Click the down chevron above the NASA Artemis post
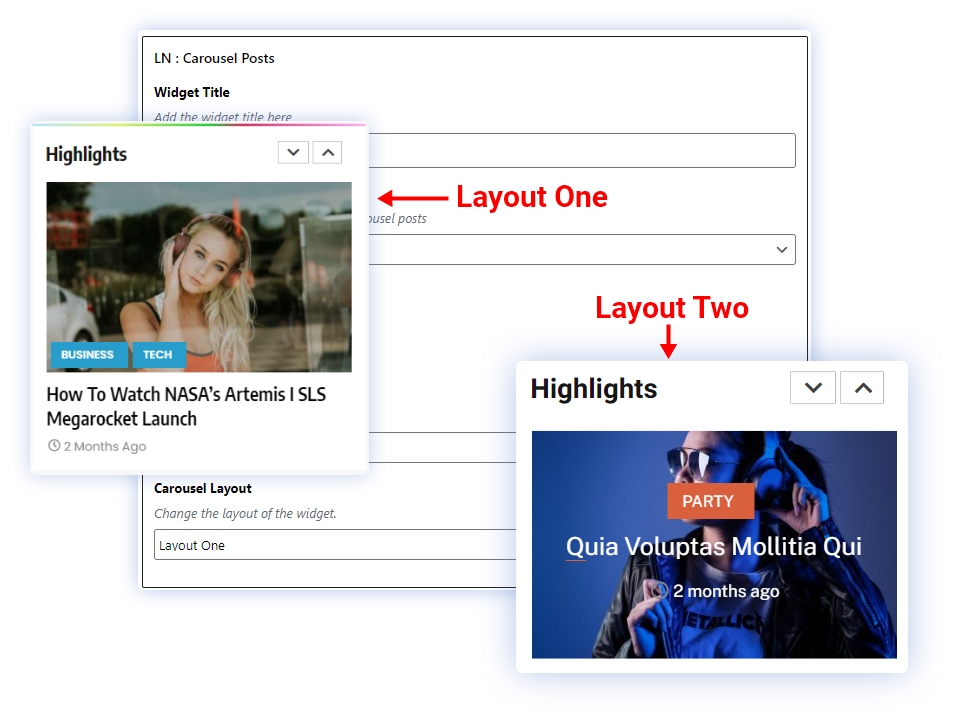 [x=293, y=152]
